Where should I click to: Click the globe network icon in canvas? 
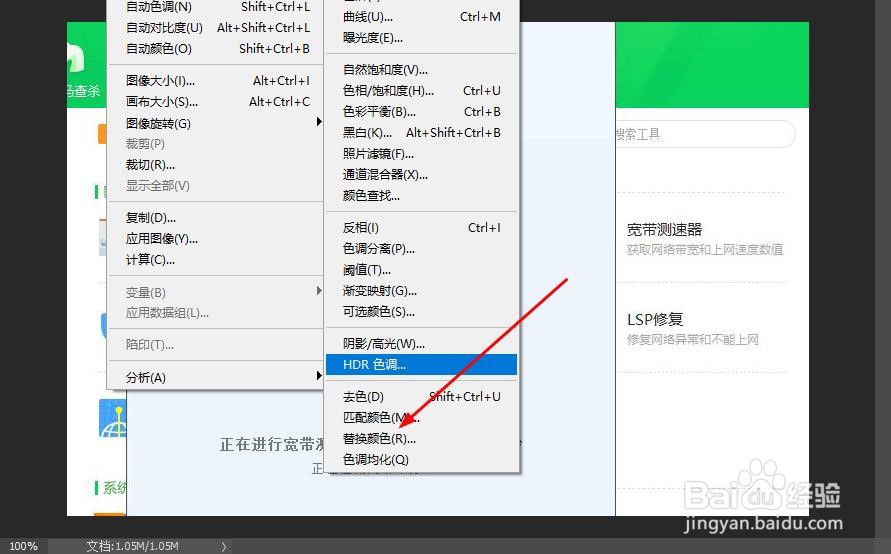113,418
